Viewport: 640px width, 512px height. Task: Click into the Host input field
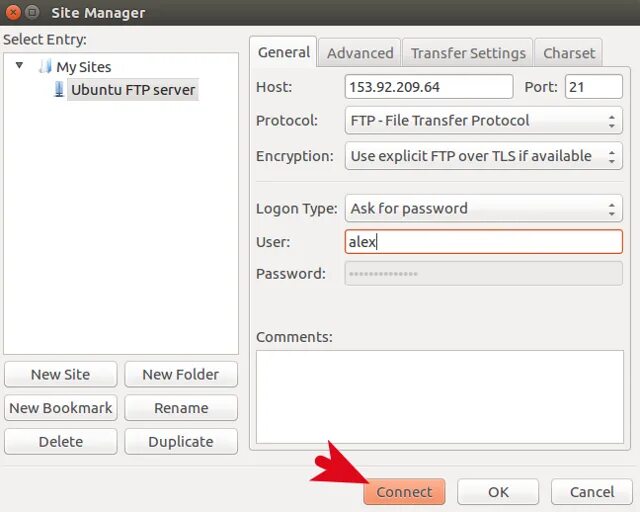[429, 87]
